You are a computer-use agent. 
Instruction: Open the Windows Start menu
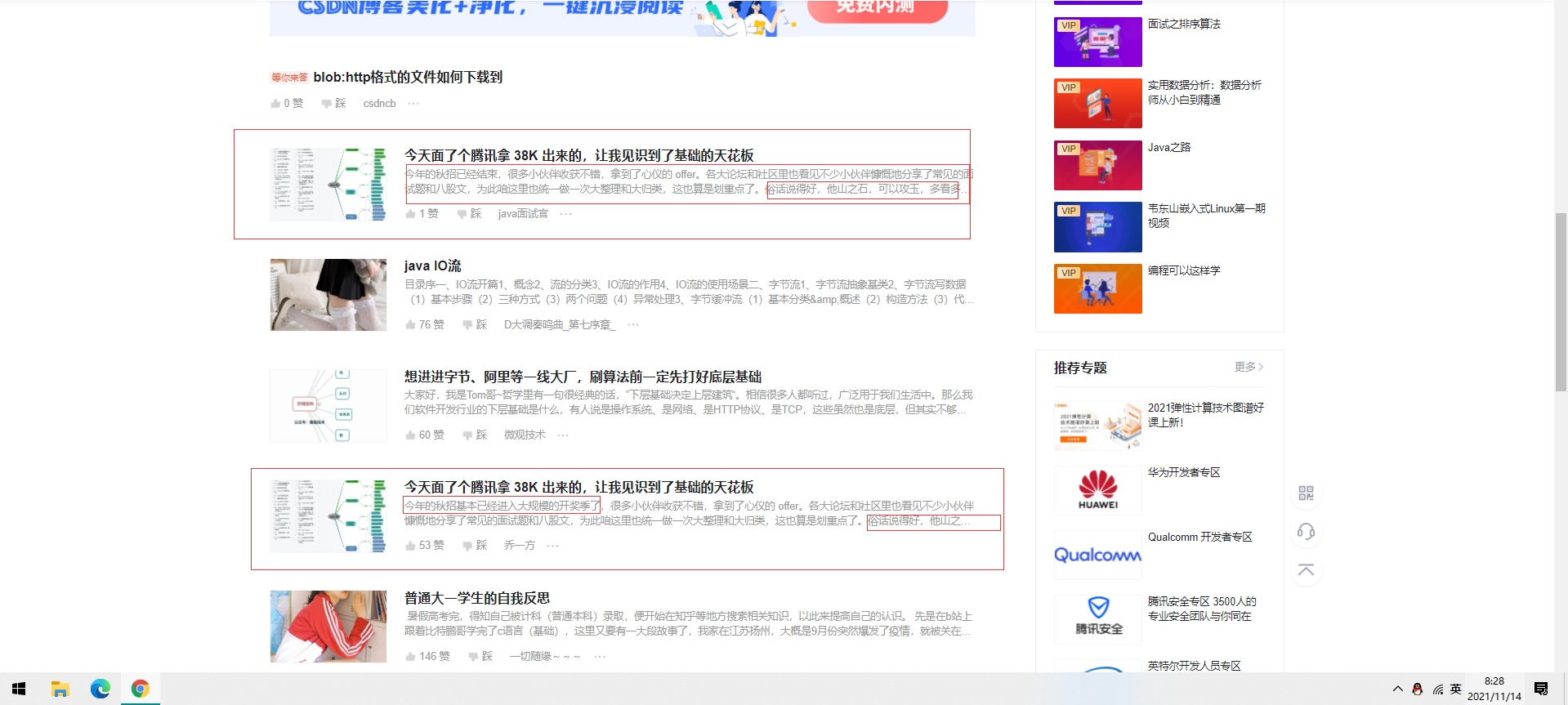19,689
